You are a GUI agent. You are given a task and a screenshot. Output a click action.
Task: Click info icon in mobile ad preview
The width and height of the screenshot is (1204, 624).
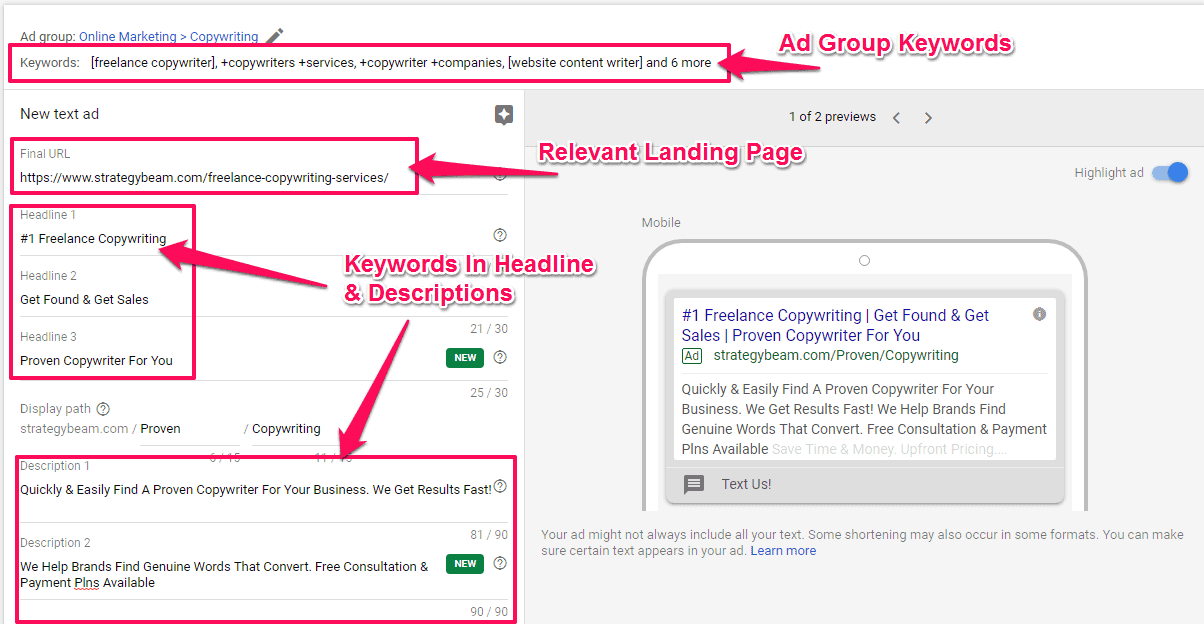click(1039, 314)
